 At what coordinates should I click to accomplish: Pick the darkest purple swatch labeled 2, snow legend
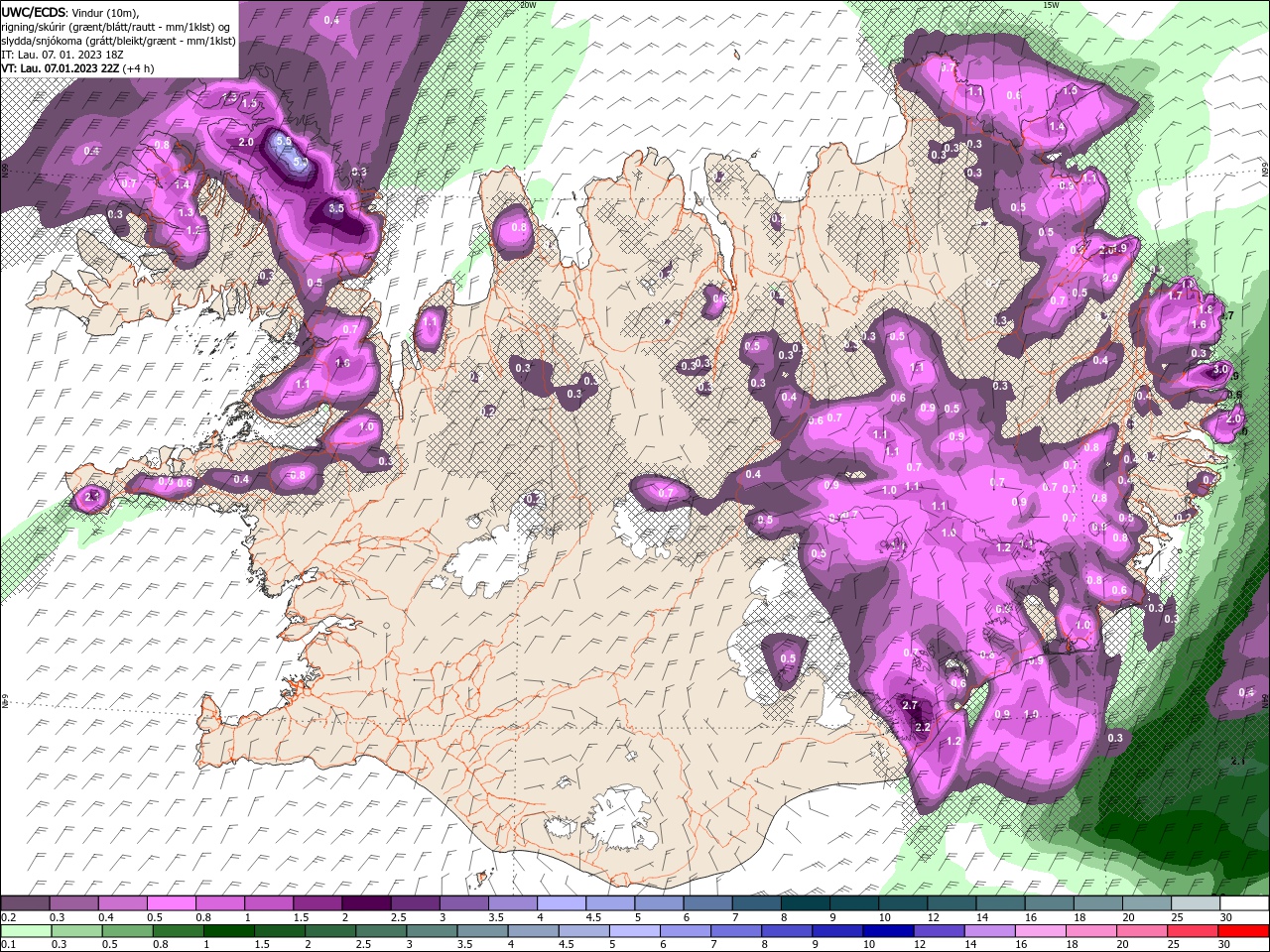tap(366, 903)
